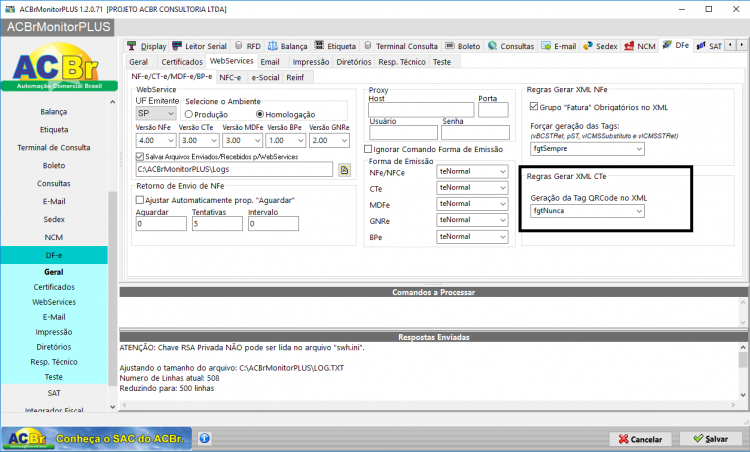Open MDFe Forma de Emissão dropdown
Viewport: 750px width, 452px height.
(472, 204)
